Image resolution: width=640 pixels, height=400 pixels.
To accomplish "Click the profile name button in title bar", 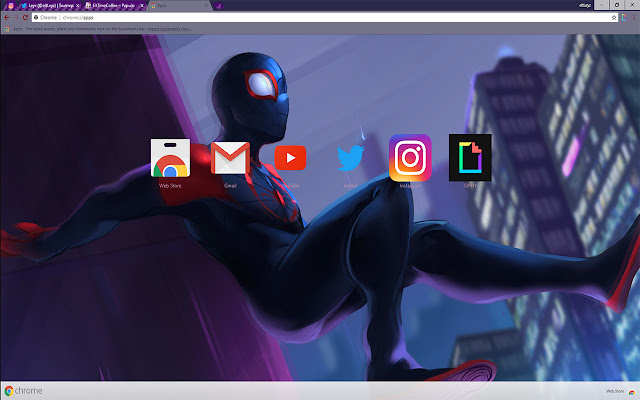I will 585,5.
